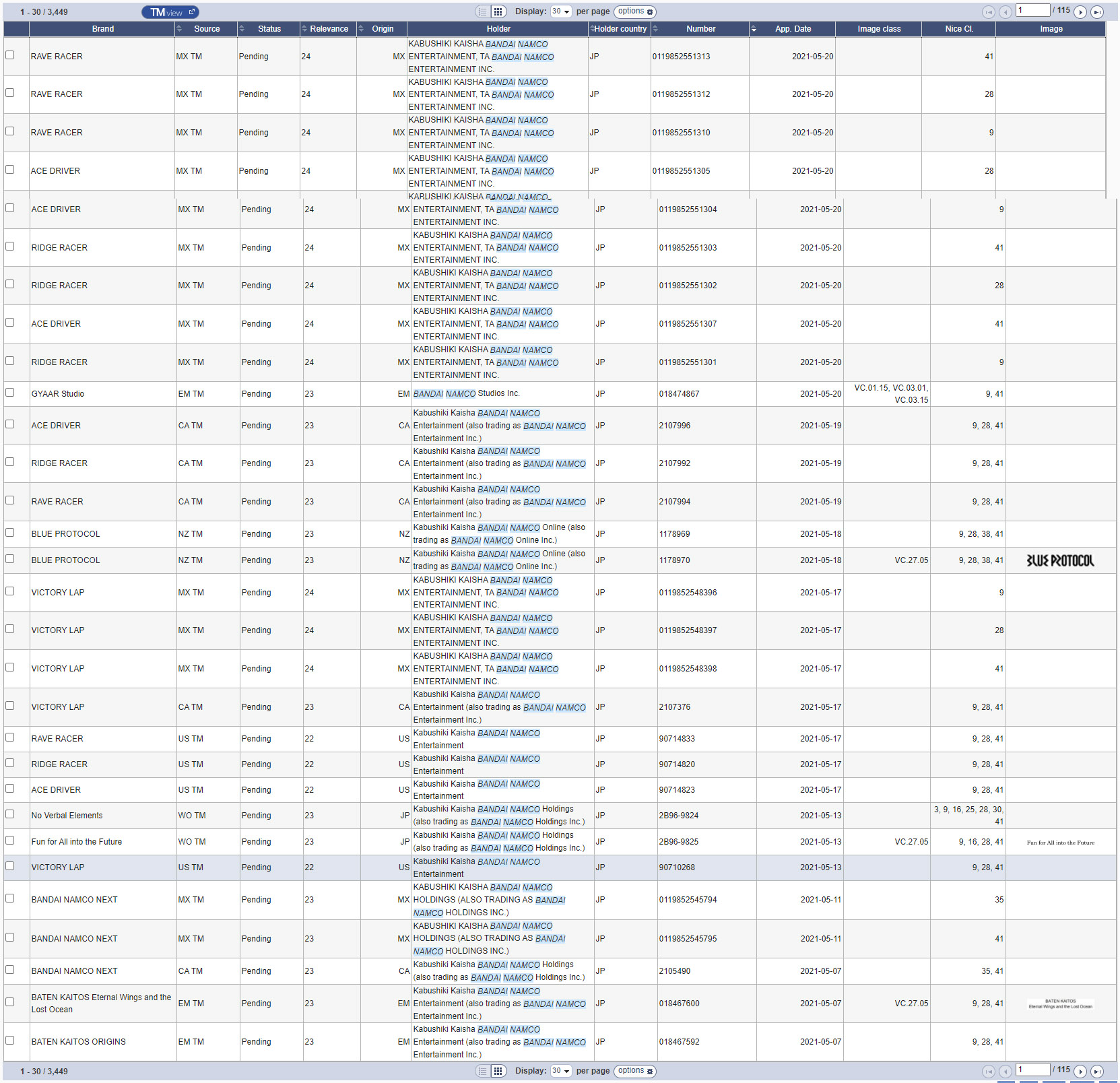1120x1083 pixels.
Task: Open top options gear button
Action: tap(635, 11)
